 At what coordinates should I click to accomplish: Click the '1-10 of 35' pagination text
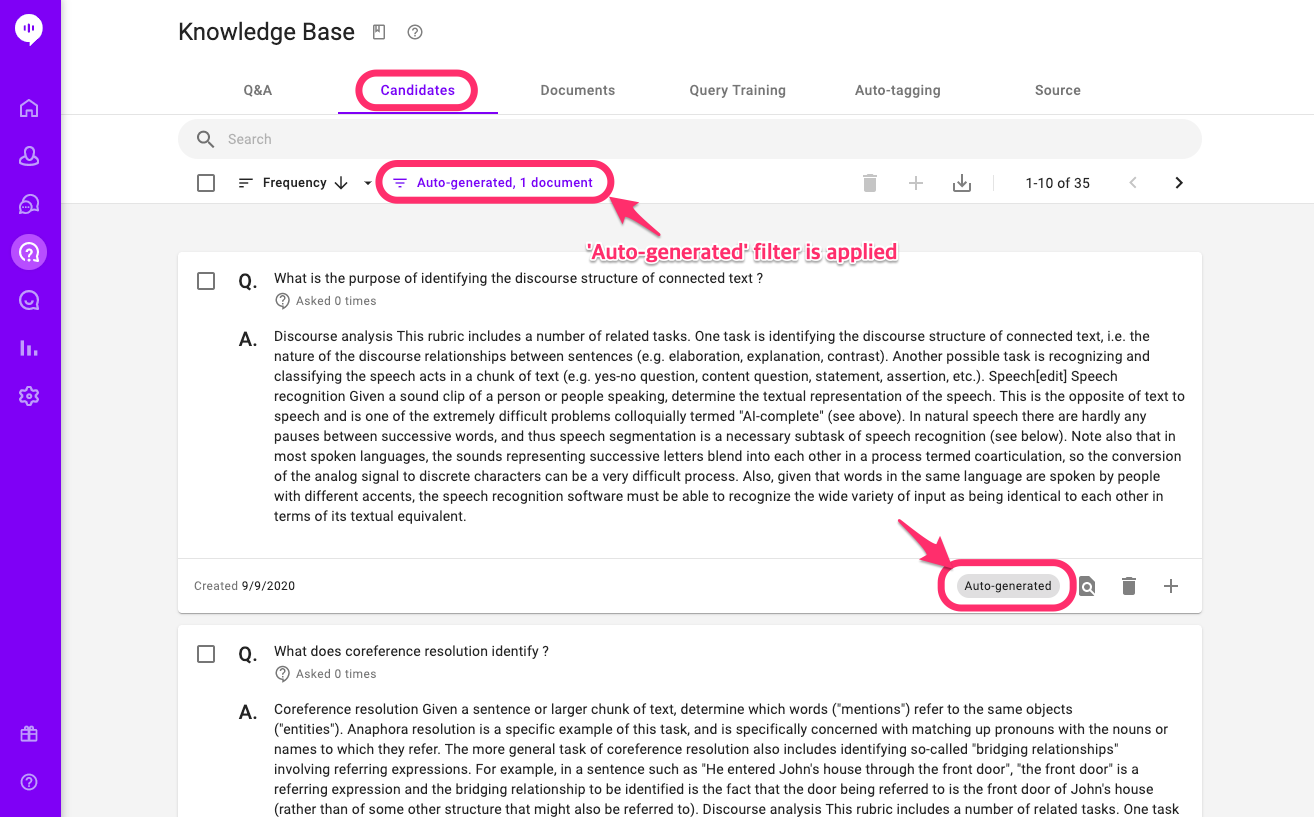point(1058,183)
